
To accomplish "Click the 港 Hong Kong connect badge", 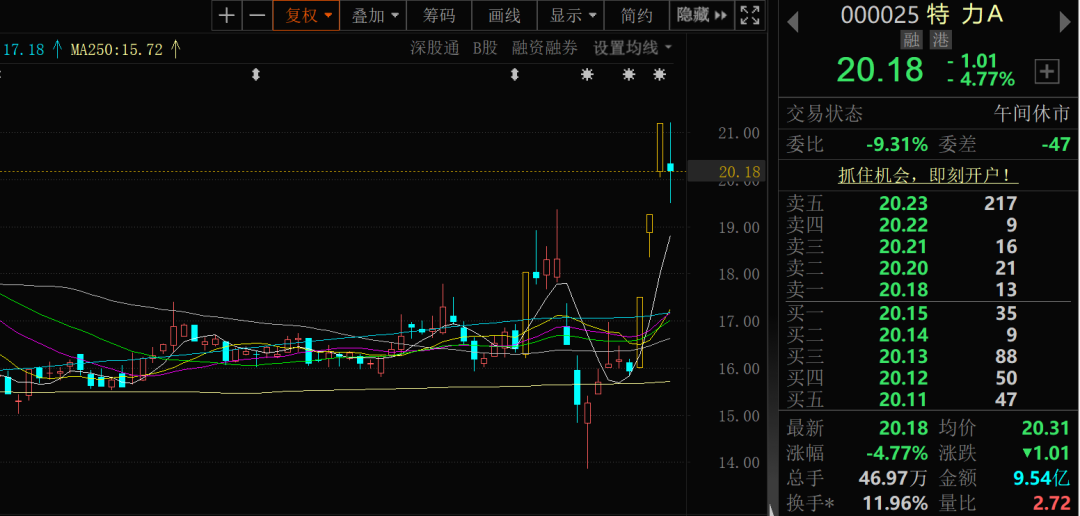I will click(x=940, y=40).
